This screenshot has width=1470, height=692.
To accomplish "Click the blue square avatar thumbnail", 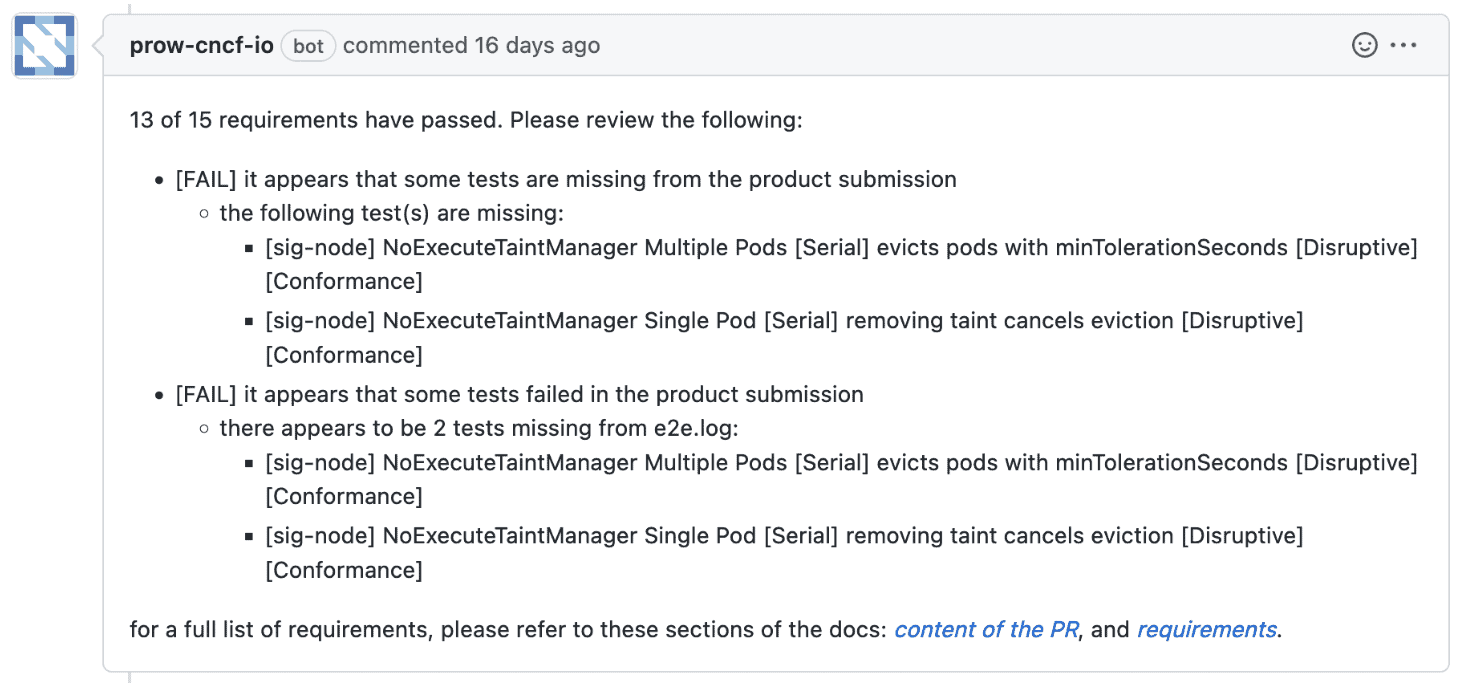I will (x=43, y=45).
